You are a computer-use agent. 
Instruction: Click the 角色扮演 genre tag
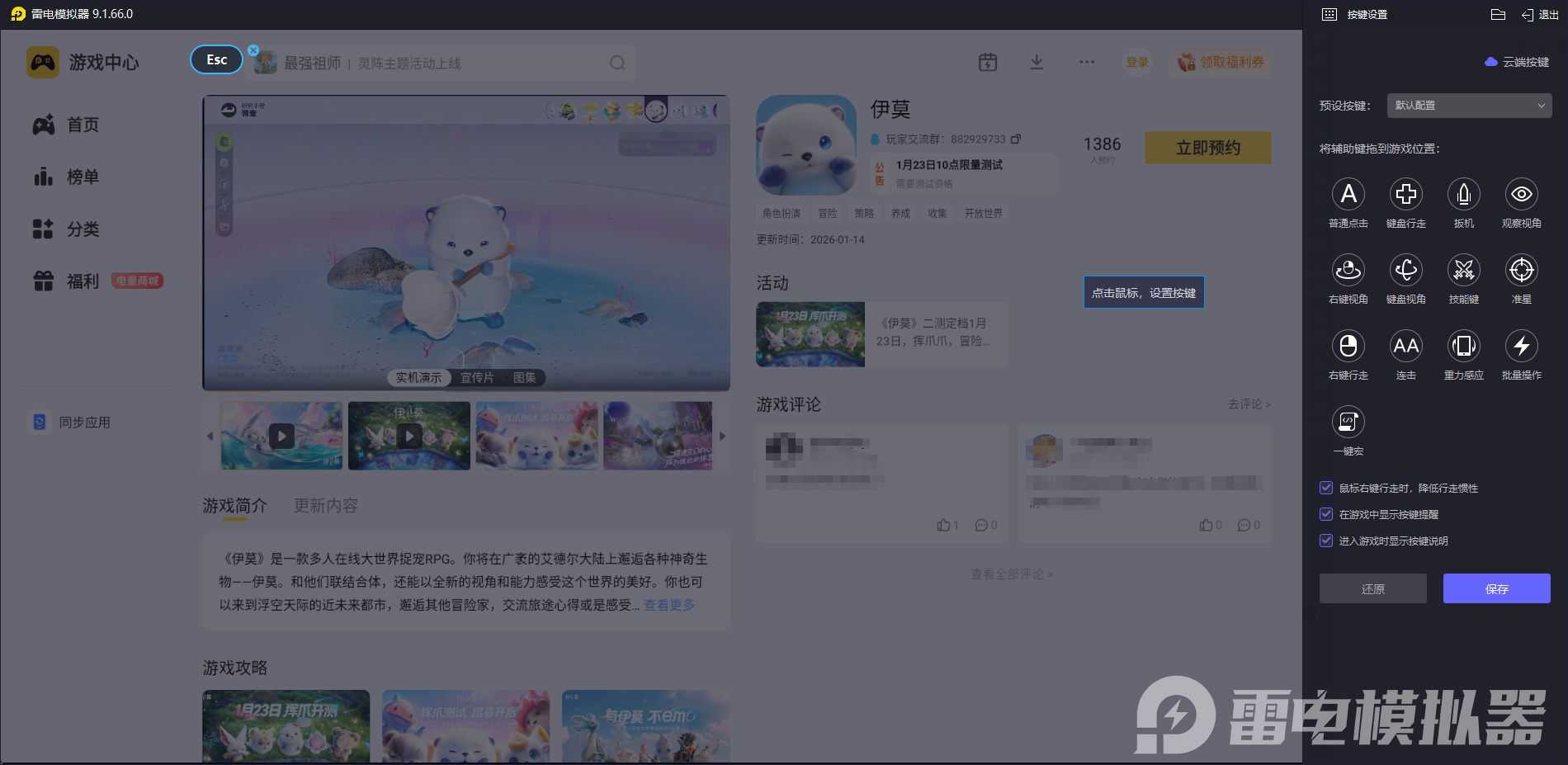782,213
